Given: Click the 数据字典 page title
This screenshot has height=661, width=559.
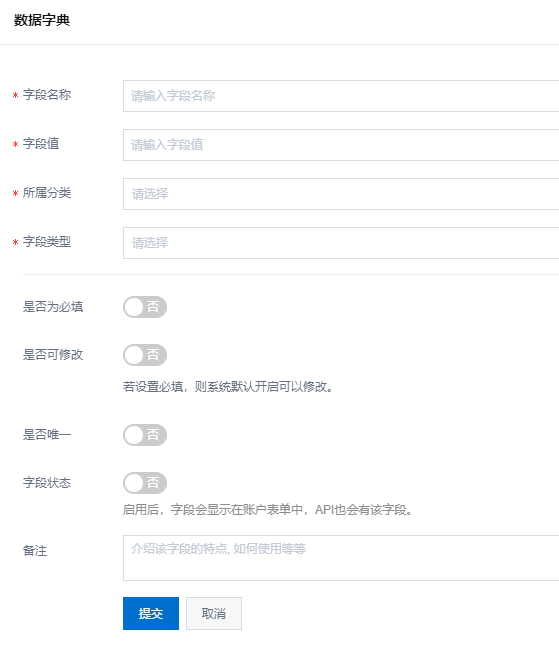Looking at the screenshot, I should [42, 20].
